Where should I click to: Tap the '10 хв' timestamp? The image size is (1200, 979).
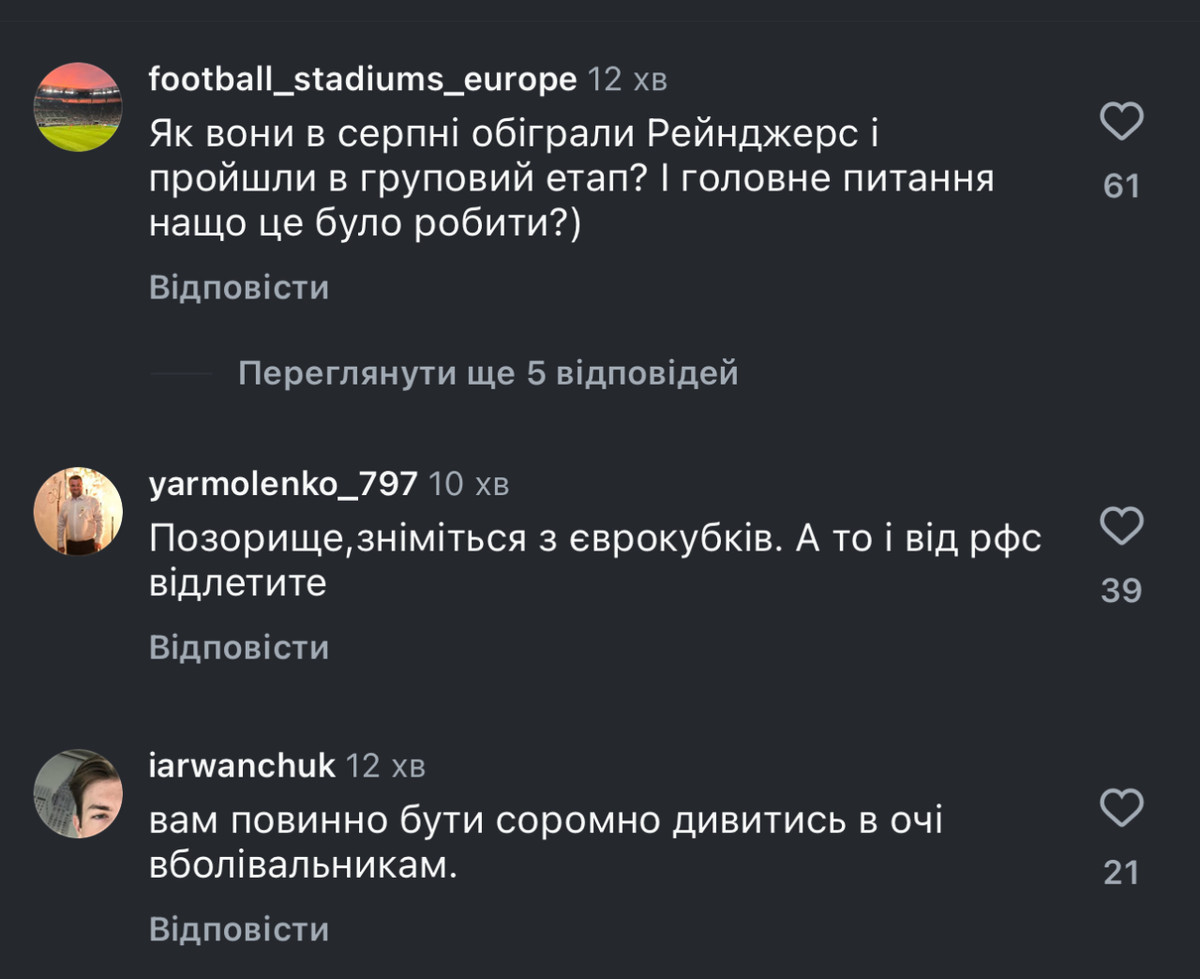tap(469, 485)
